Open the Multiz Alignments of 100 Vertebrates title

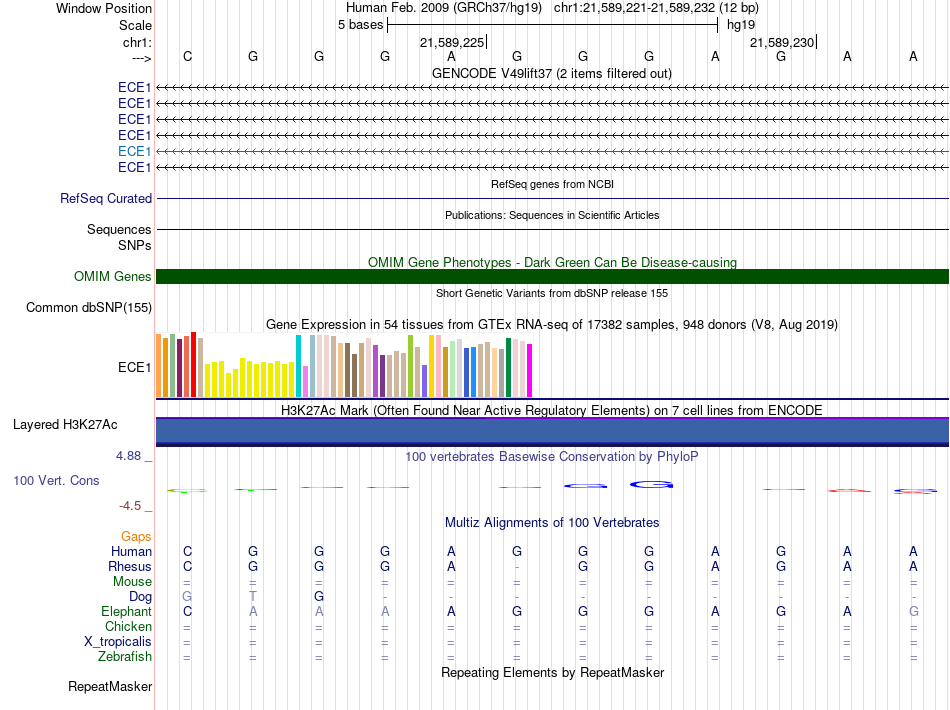(x=552, y=522)
